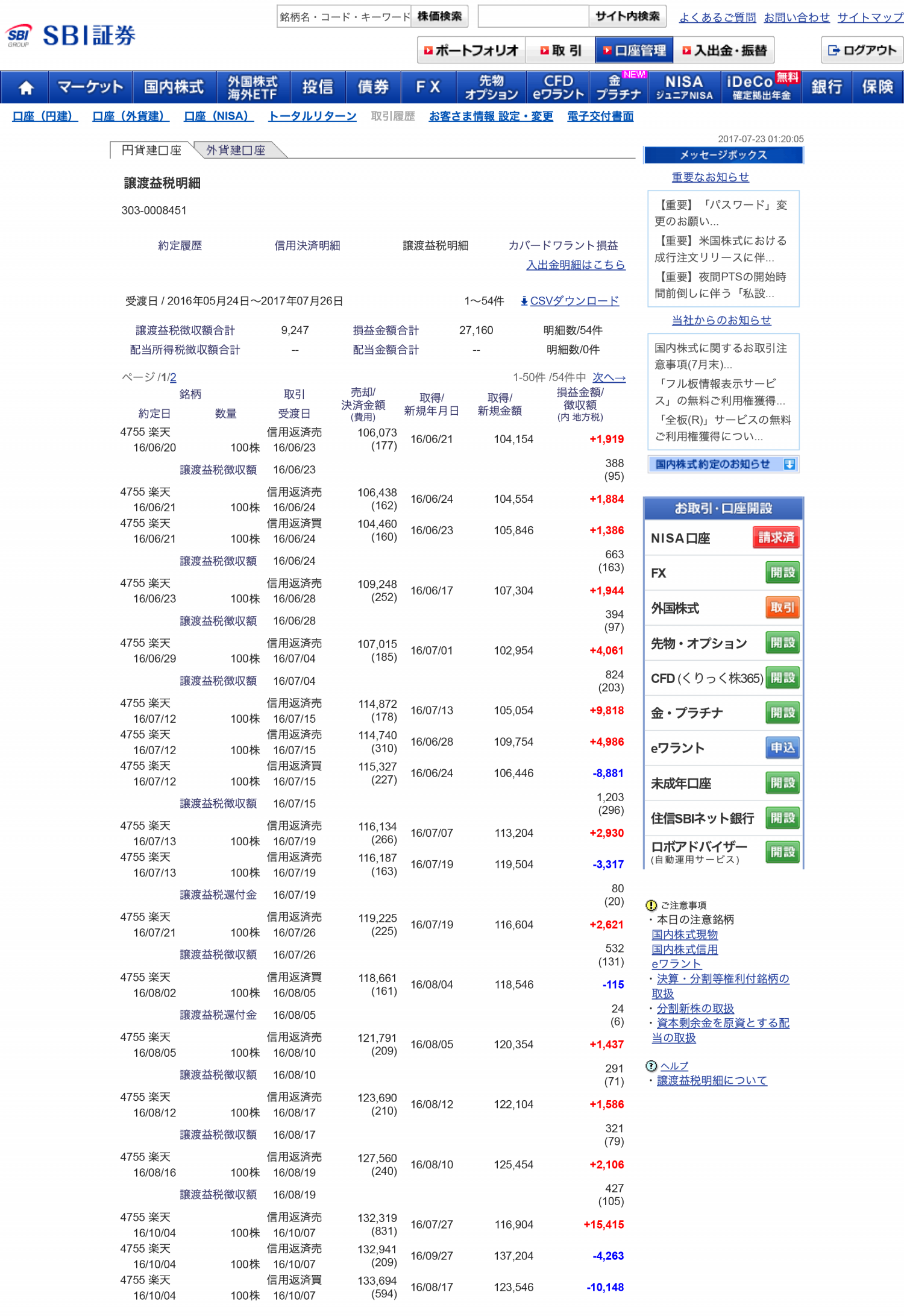Open 入出金・振替 menu

[724, 50]
